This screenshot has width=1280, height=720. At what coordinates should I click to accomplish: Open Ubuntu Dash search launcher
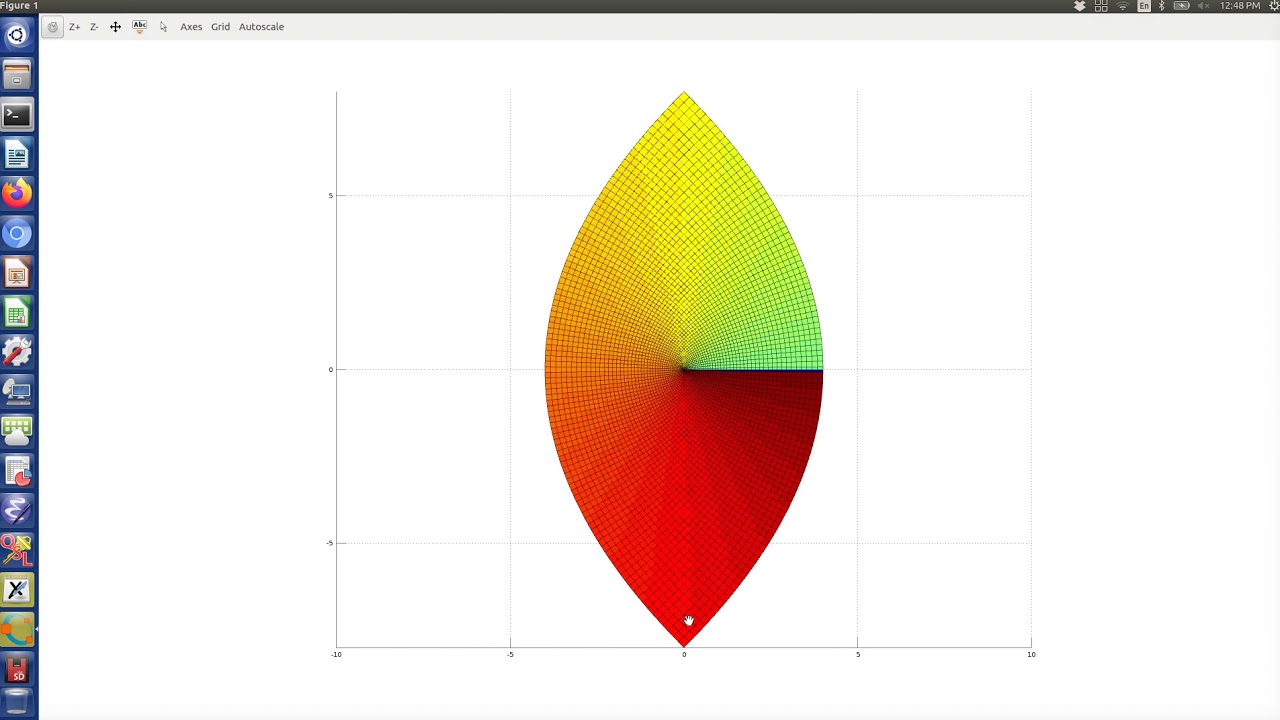17,36
